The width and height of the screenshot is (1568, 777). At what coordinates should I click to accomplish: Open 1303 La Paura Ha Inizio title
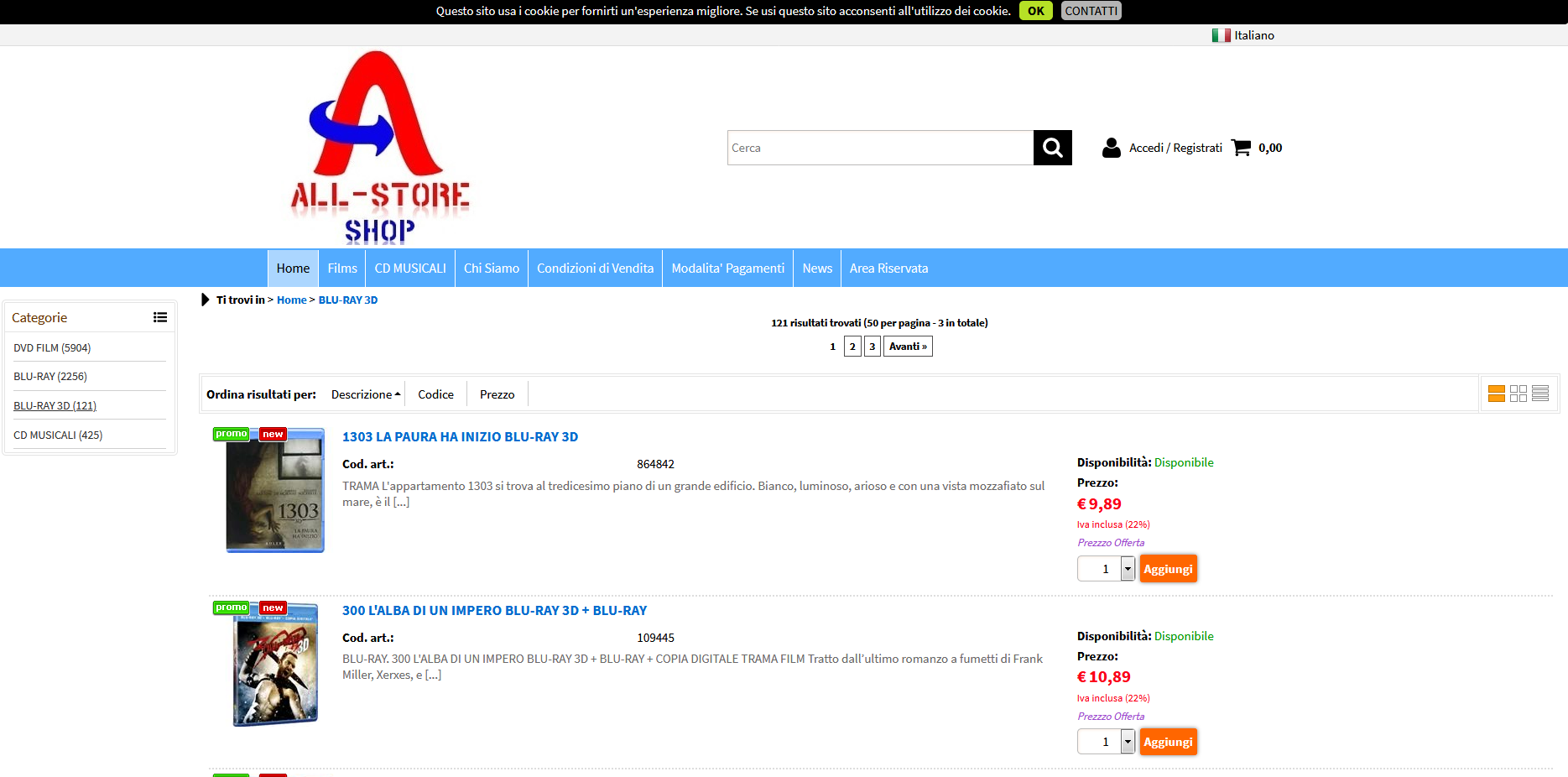460,437
